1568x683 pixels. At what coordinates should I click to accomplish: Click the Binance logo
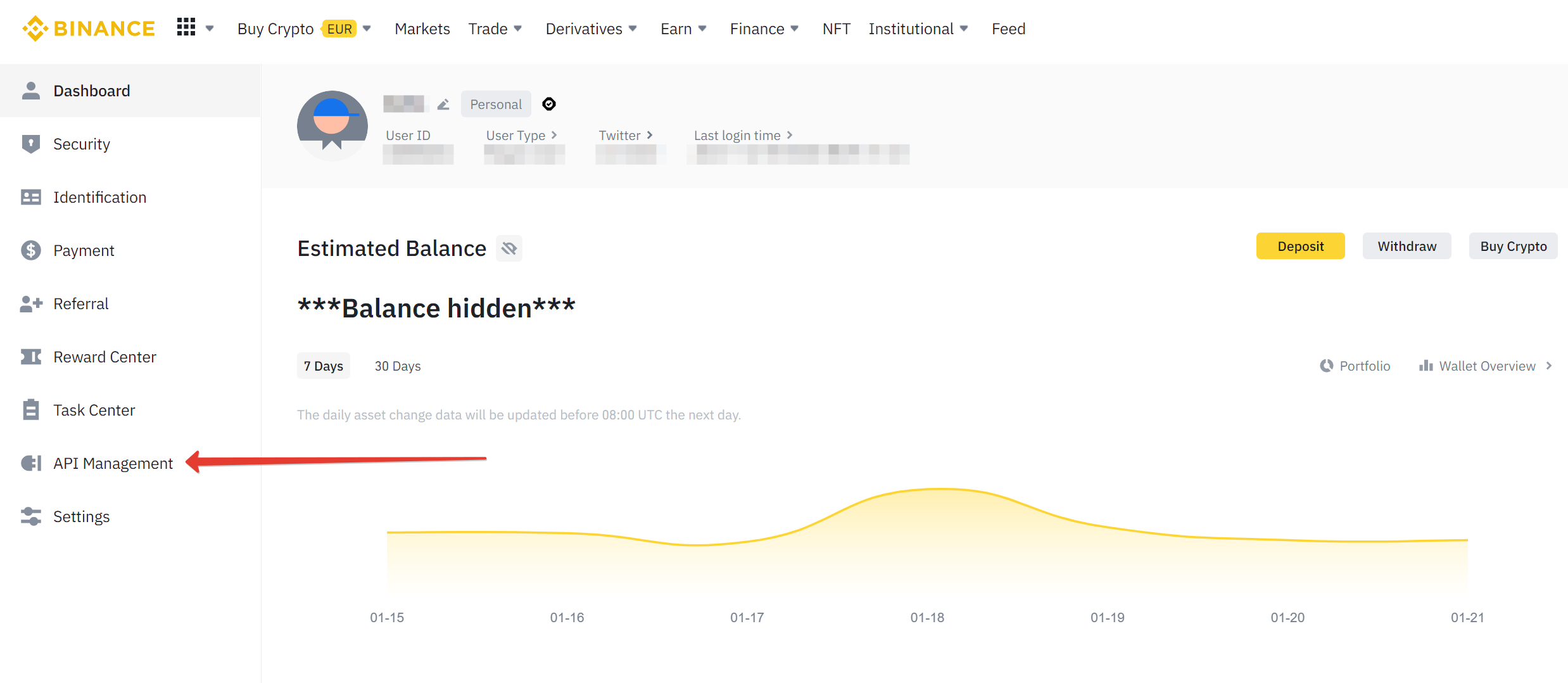coord(89,29)
